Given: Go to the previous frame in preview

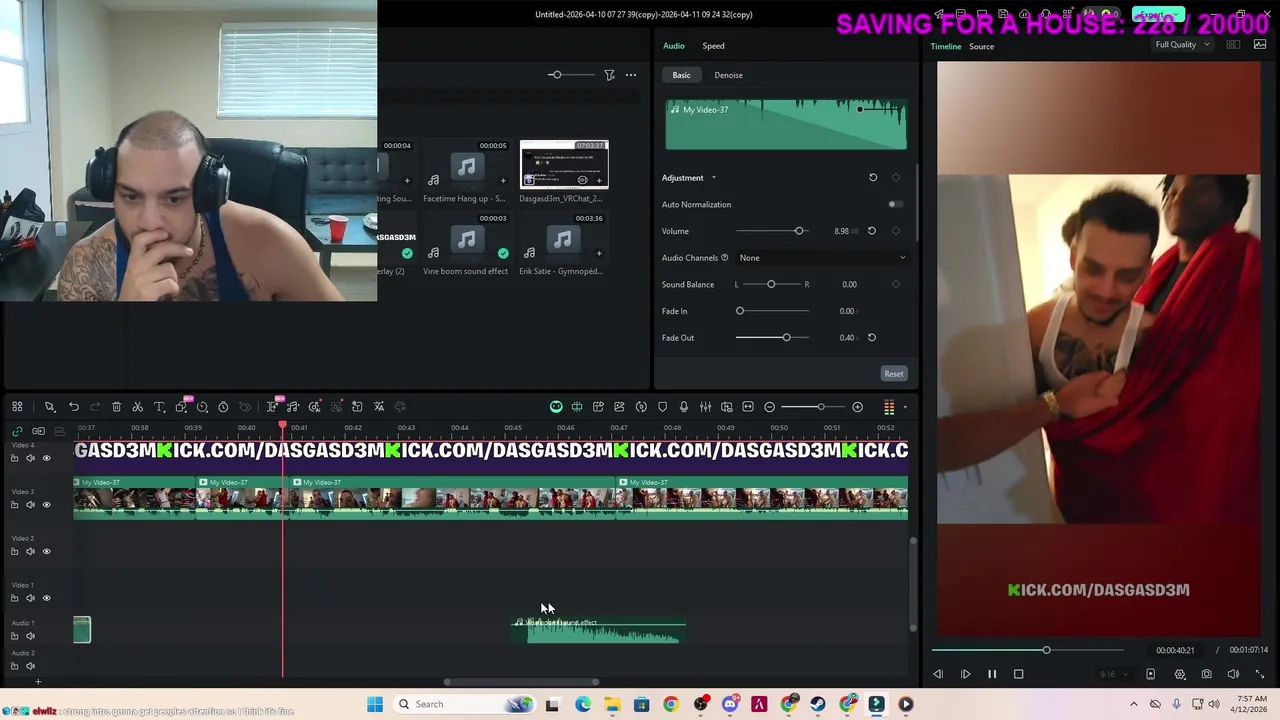Looking at the screenshot, I should pyautogui.click(x=938, y=674).
